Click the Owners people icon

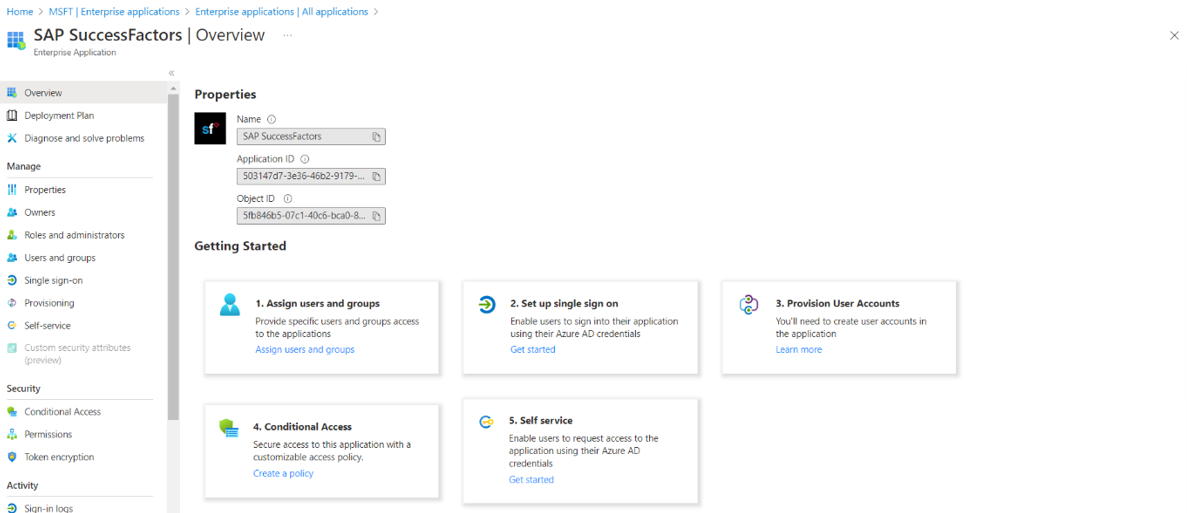(x=11, y=212)
